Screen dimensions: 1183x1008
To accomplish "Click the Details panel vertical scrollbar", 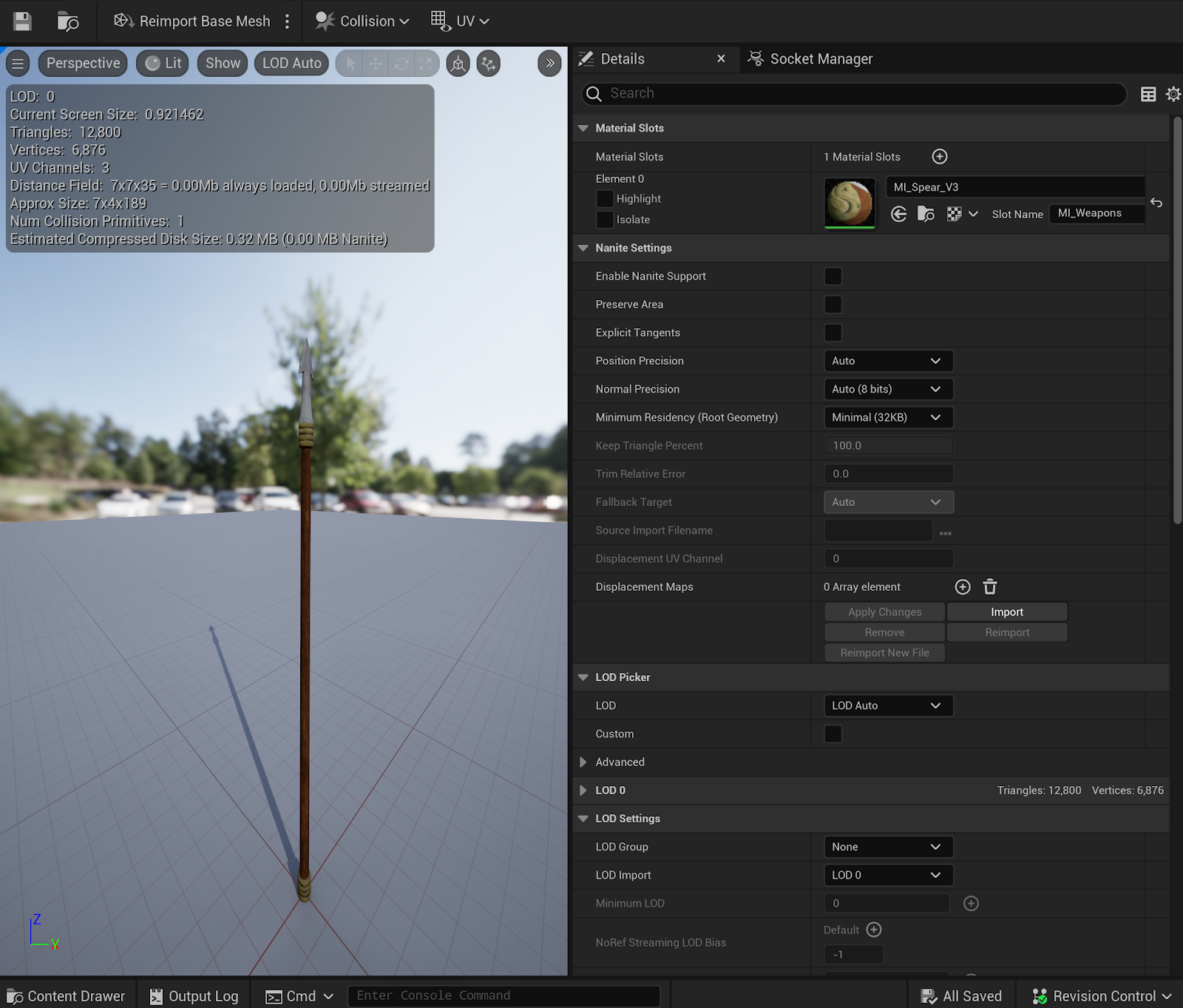I will pos(1177,321).
